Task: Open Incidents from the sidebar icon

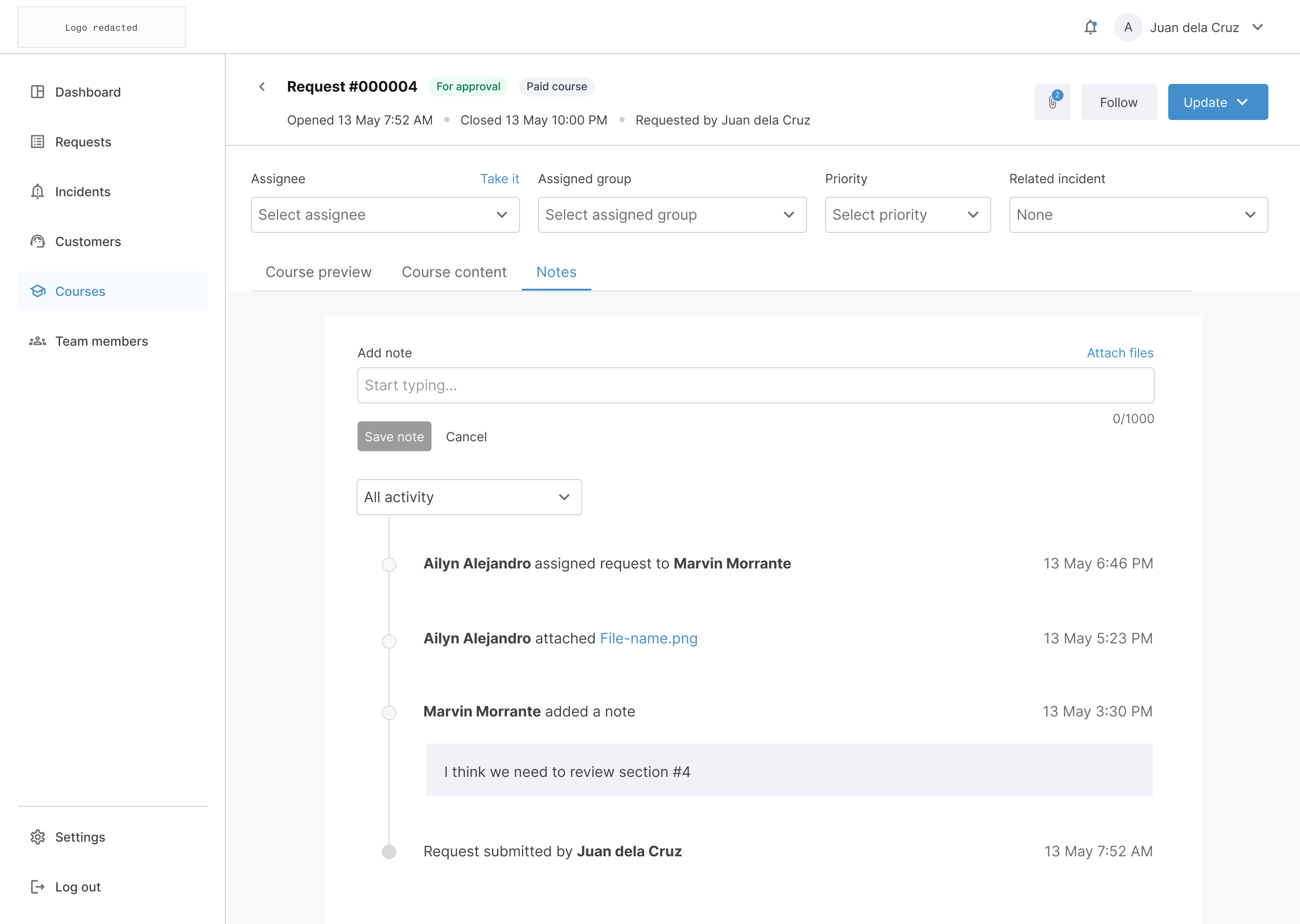Action: point(37,192)
